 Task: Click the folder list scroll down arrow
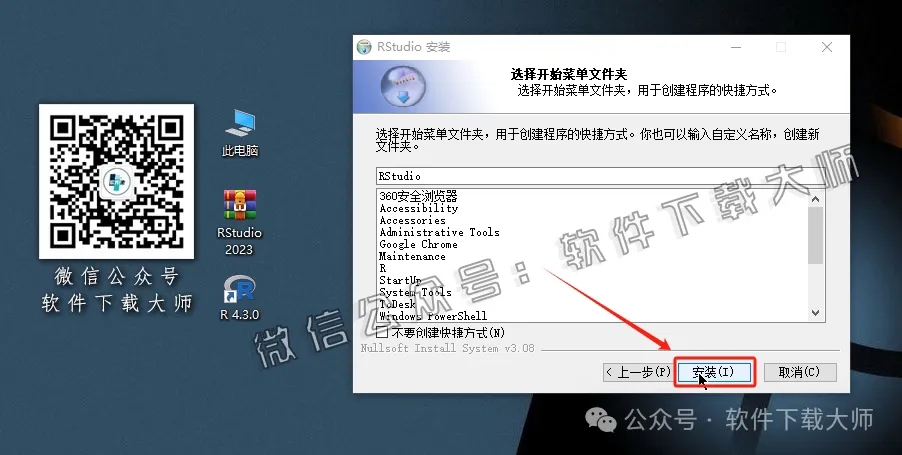pos(815,312)
